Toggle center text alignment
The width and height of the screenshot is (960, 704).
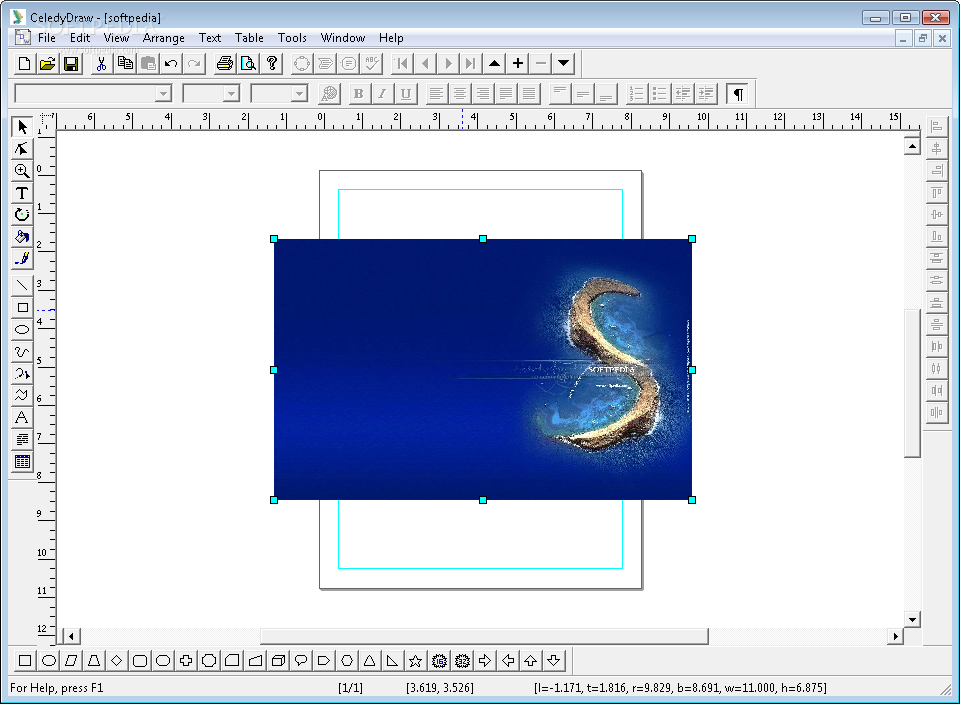coord(459,94)
